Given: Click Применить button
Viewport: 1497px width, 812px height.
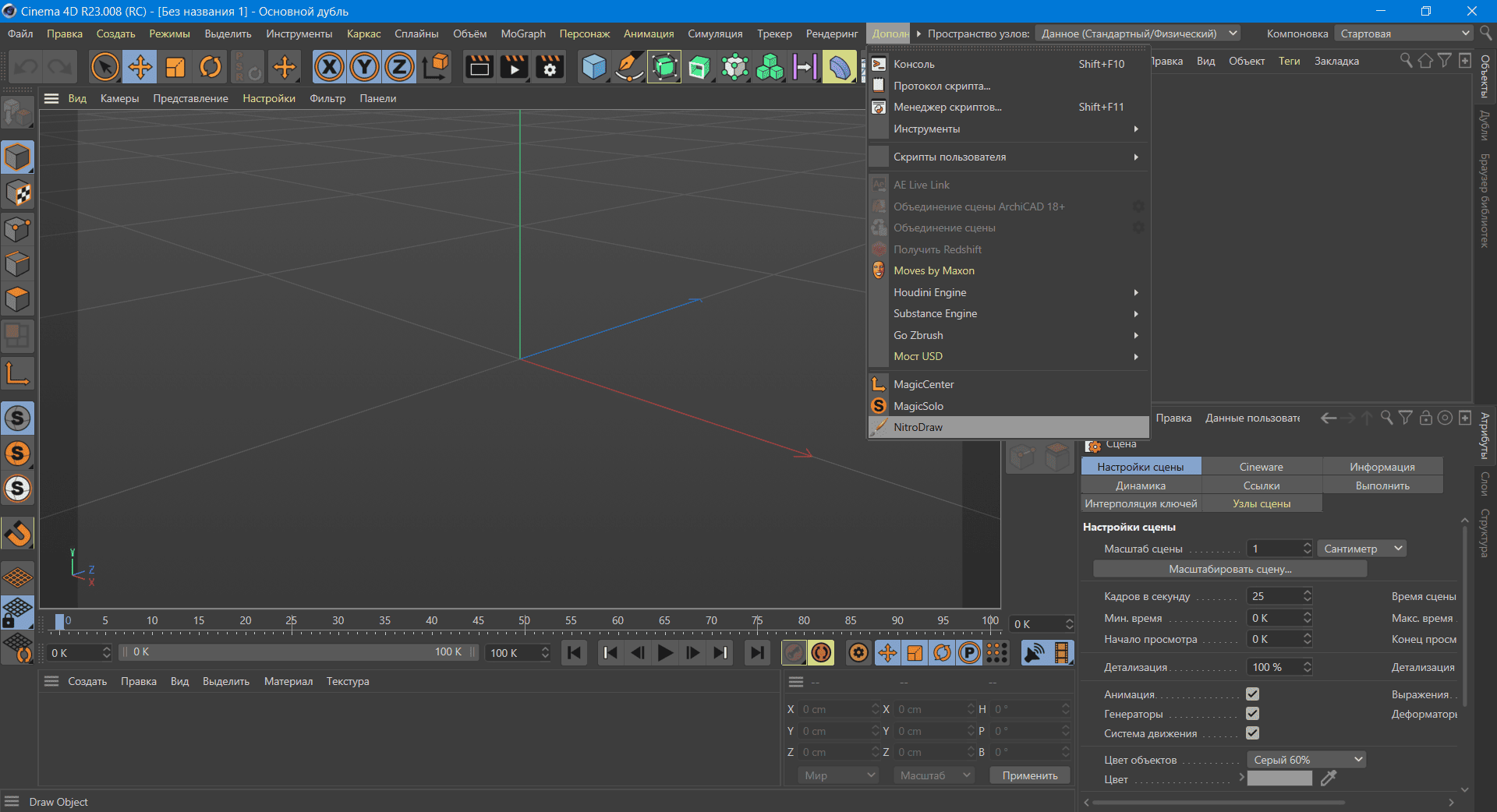Looking at the screenshot, I should coord(1030,775).
